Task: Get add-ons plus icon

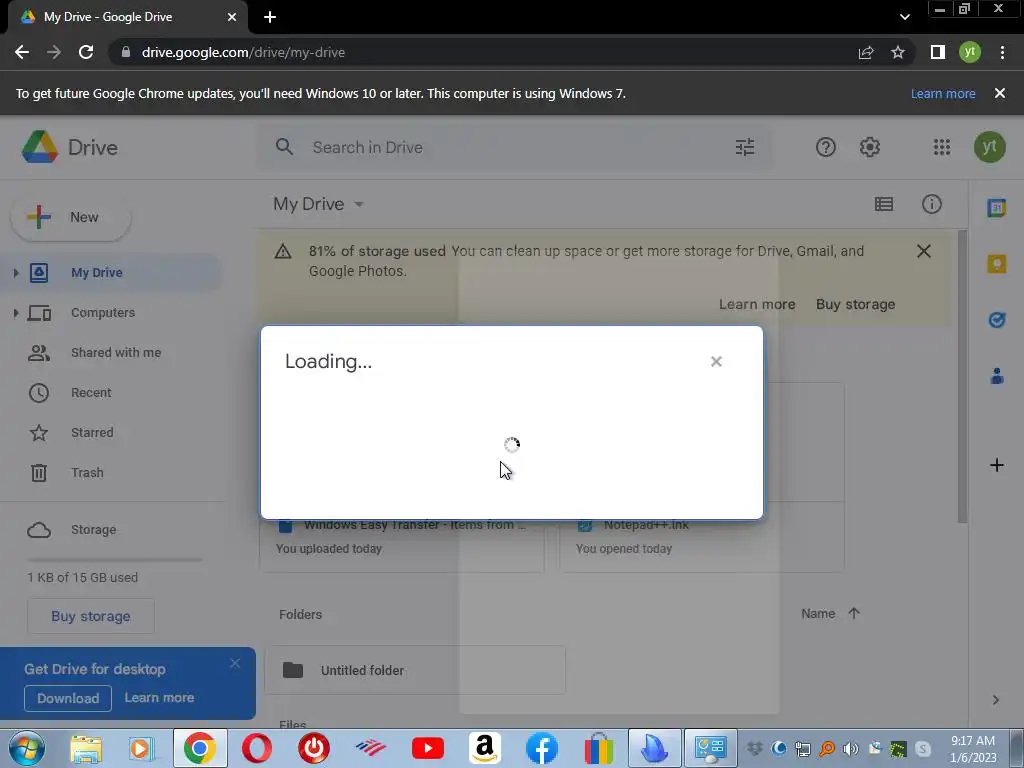Action: [997, 465]
